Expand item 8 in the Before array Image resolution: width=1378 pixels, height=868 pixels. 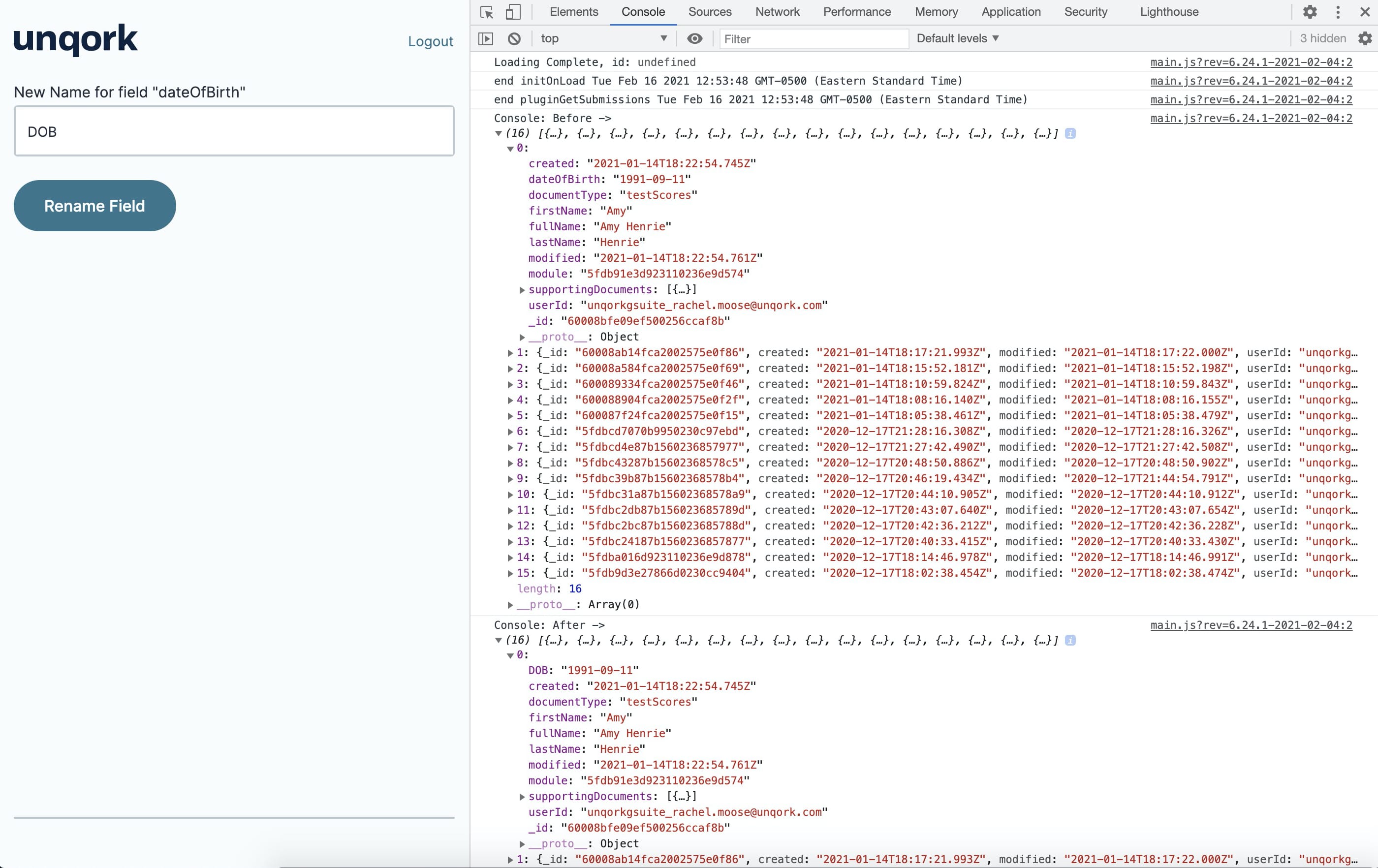click(510, 464)
